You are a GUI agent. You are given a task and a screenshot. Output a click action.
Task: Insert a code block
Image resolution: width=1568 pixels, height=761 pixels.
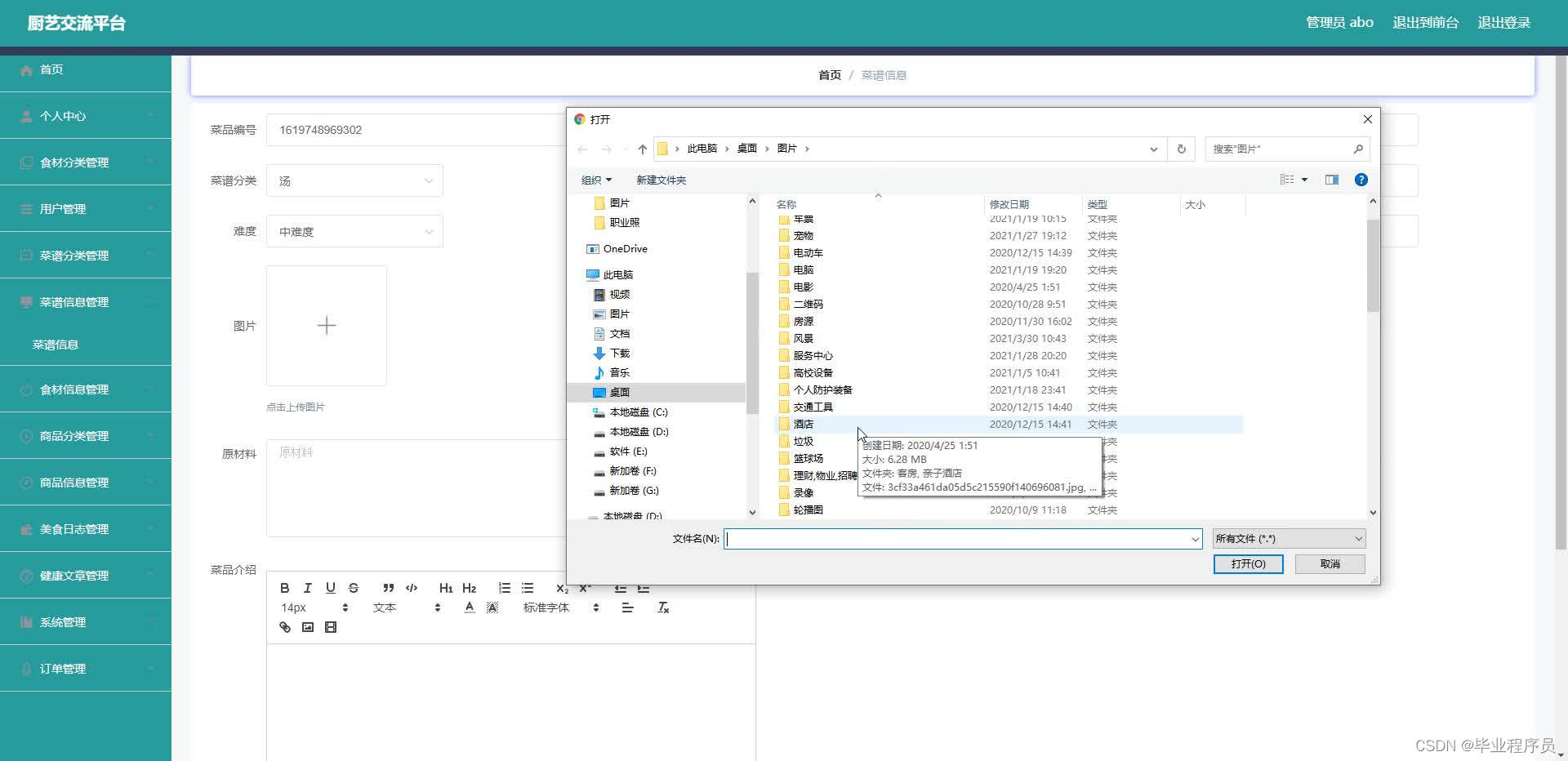click(412, 588)
